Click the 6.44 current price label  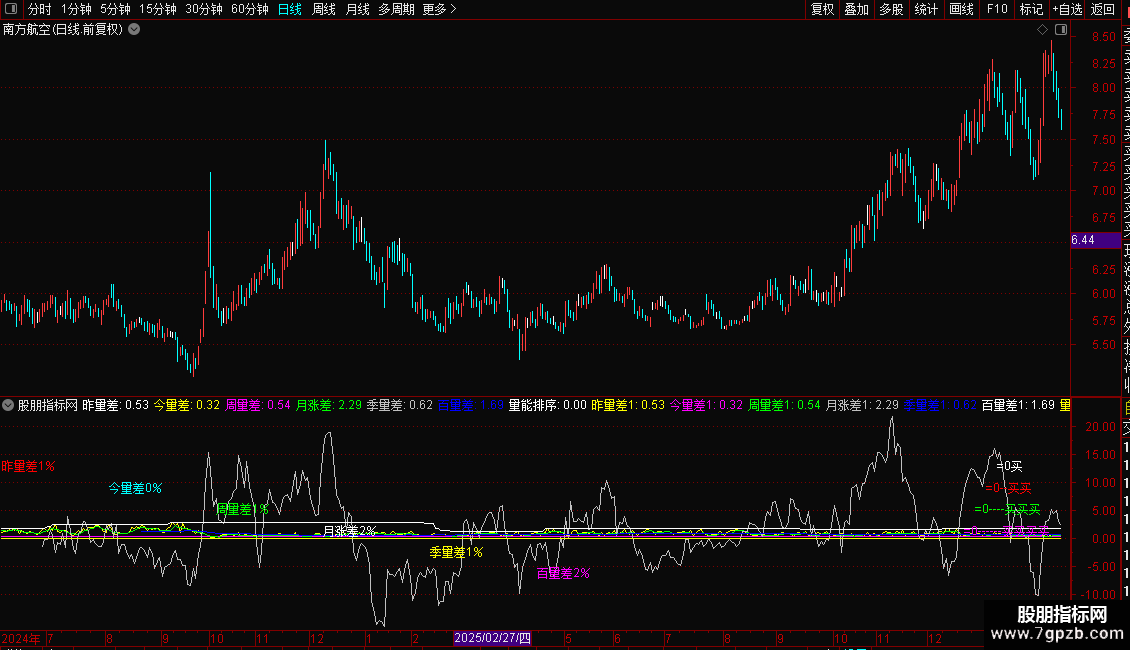[1095, 240]
